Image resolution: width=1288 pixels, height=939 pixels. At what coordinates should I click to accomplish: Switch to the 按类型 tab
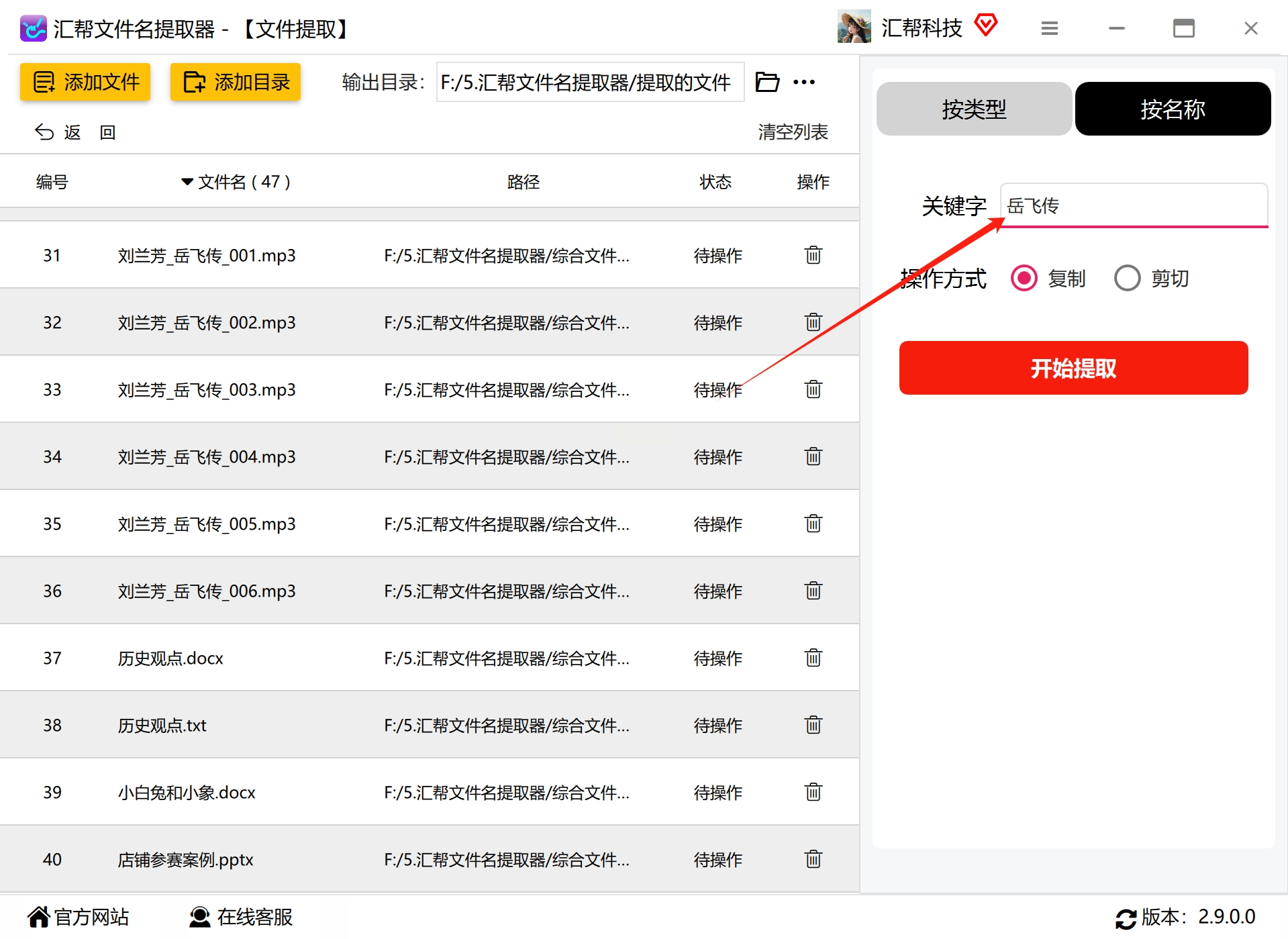pyautogui.click(x=974, y=109)
